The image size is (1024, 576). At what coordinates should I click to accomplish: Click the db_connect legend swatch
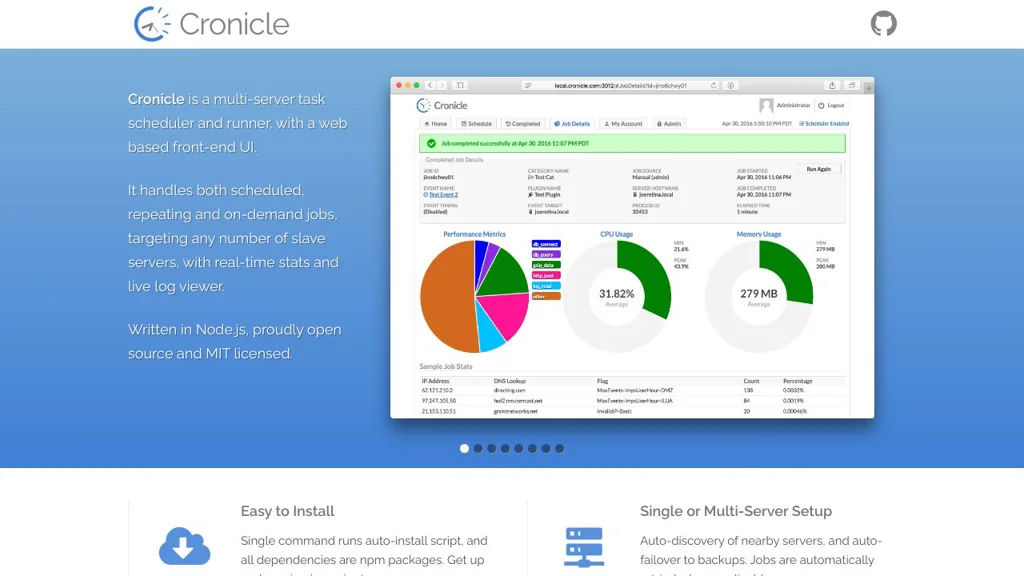[546, 244]
